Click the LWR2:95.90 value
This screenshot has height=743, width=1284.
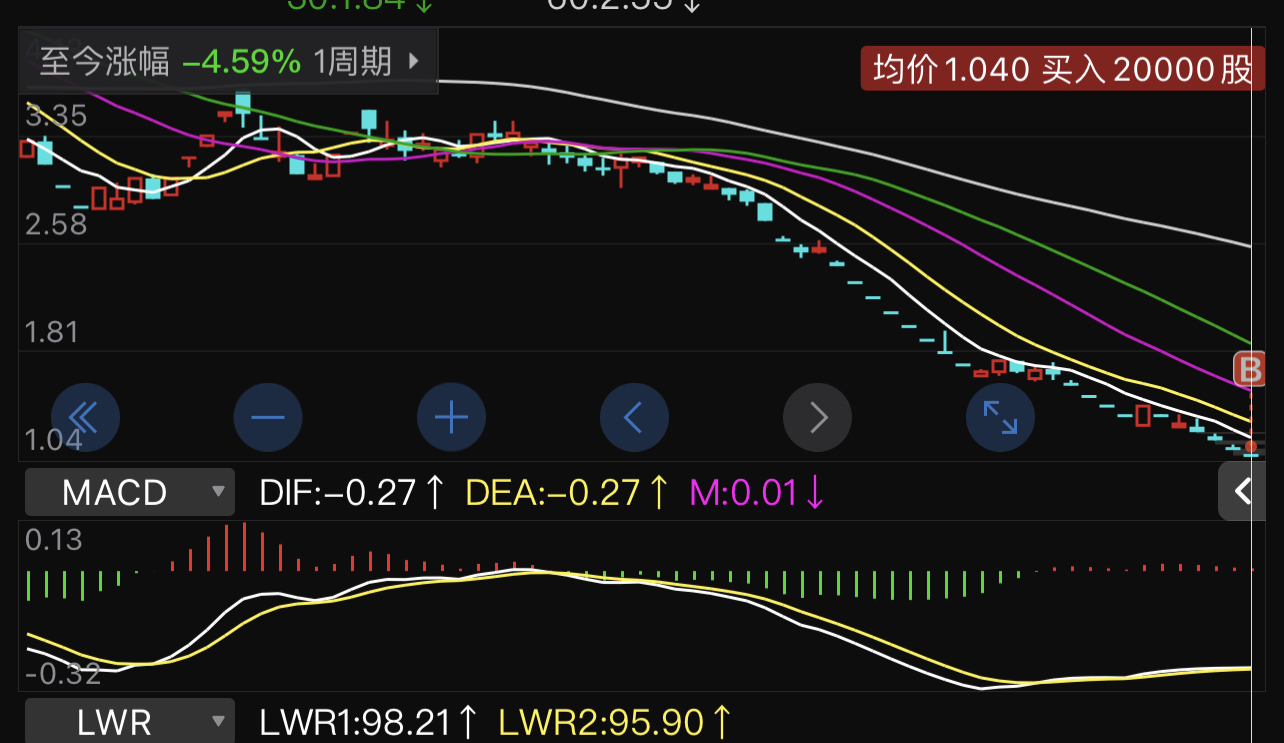tap(616, 722)
